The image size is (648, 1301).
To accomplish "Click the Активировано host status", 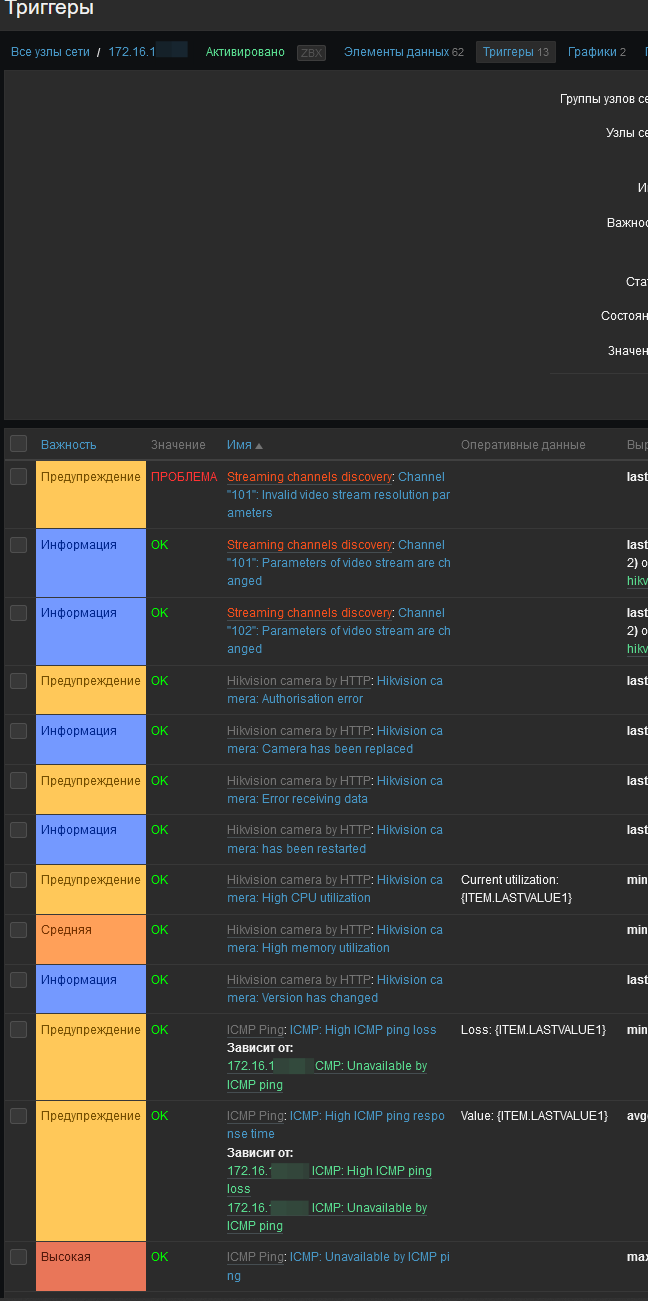I will click(245, 52).
